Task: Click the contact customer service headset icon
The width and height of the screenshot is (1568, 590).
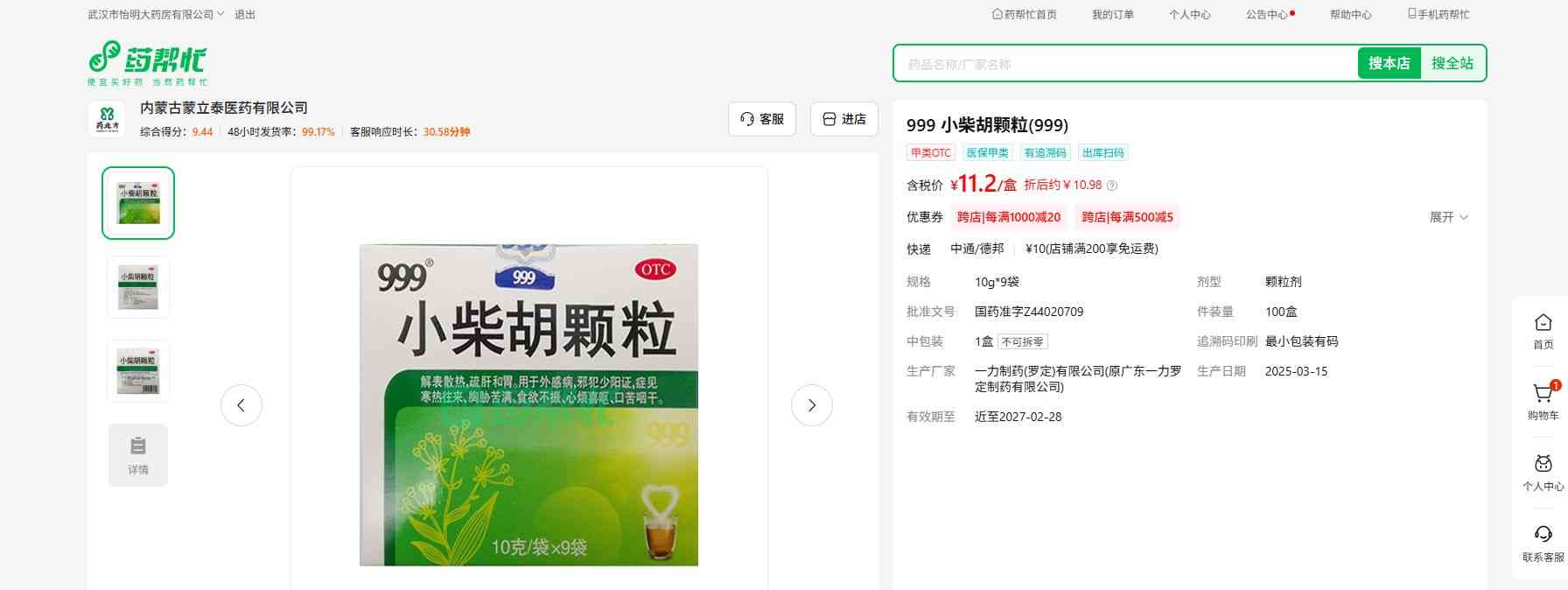Action: coord(1543,535)
